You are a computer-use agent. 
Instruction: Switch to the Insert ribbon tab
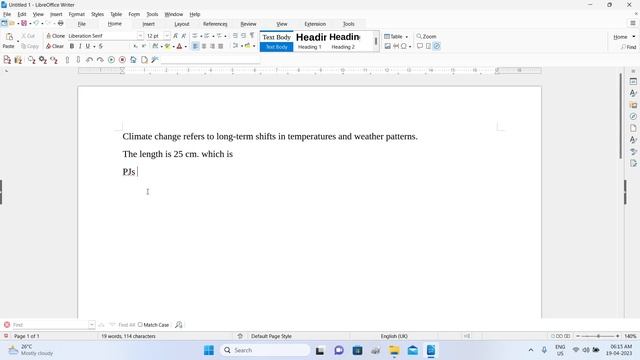149,24
